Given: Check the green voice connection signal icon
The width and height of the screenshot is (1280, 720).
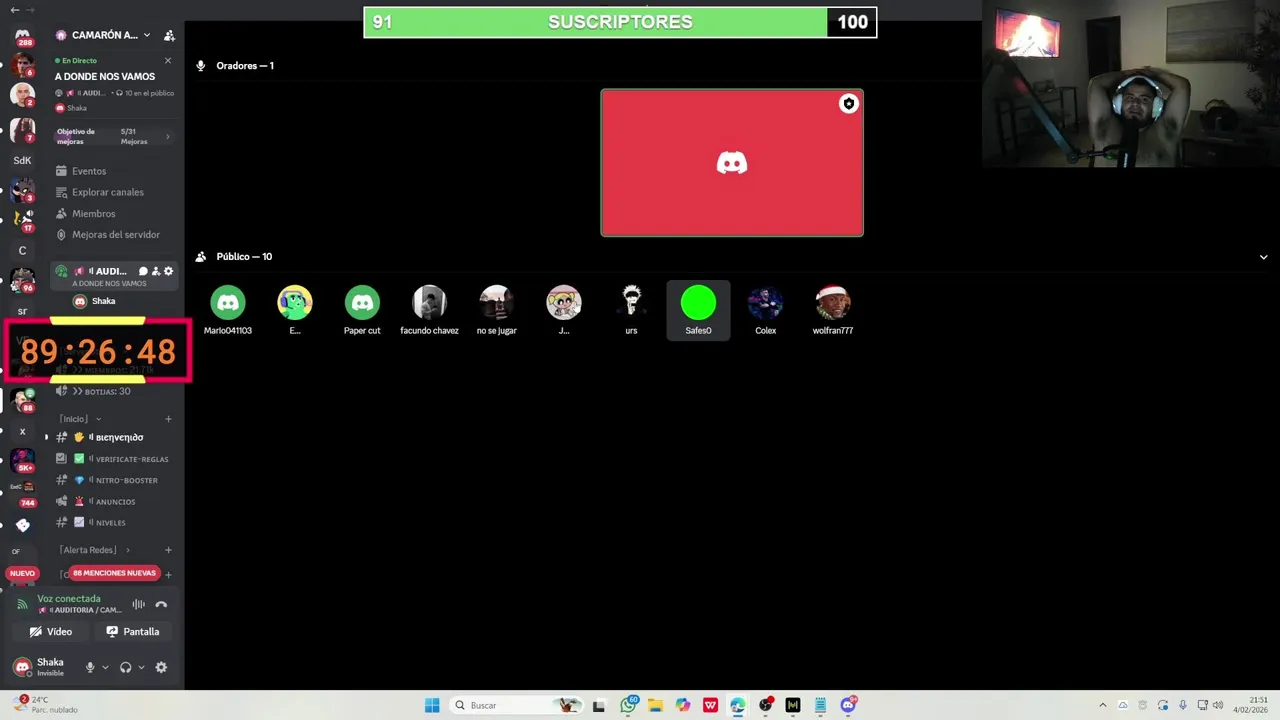Looking at the screenshot, I should coord(22,604).
